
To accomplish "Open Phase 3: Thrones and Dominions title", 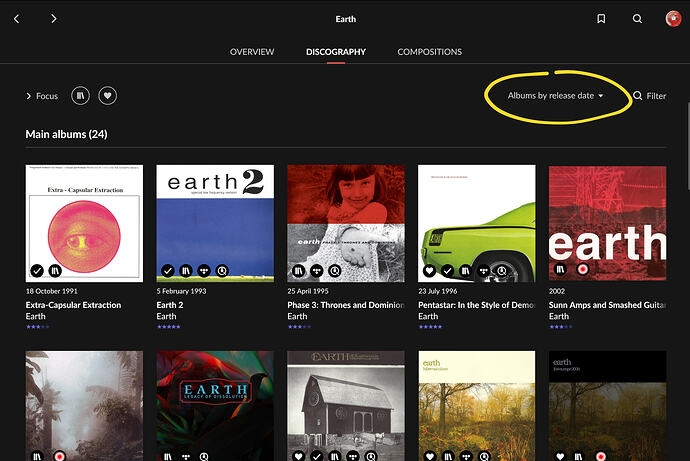I will (x=346, y=305).
